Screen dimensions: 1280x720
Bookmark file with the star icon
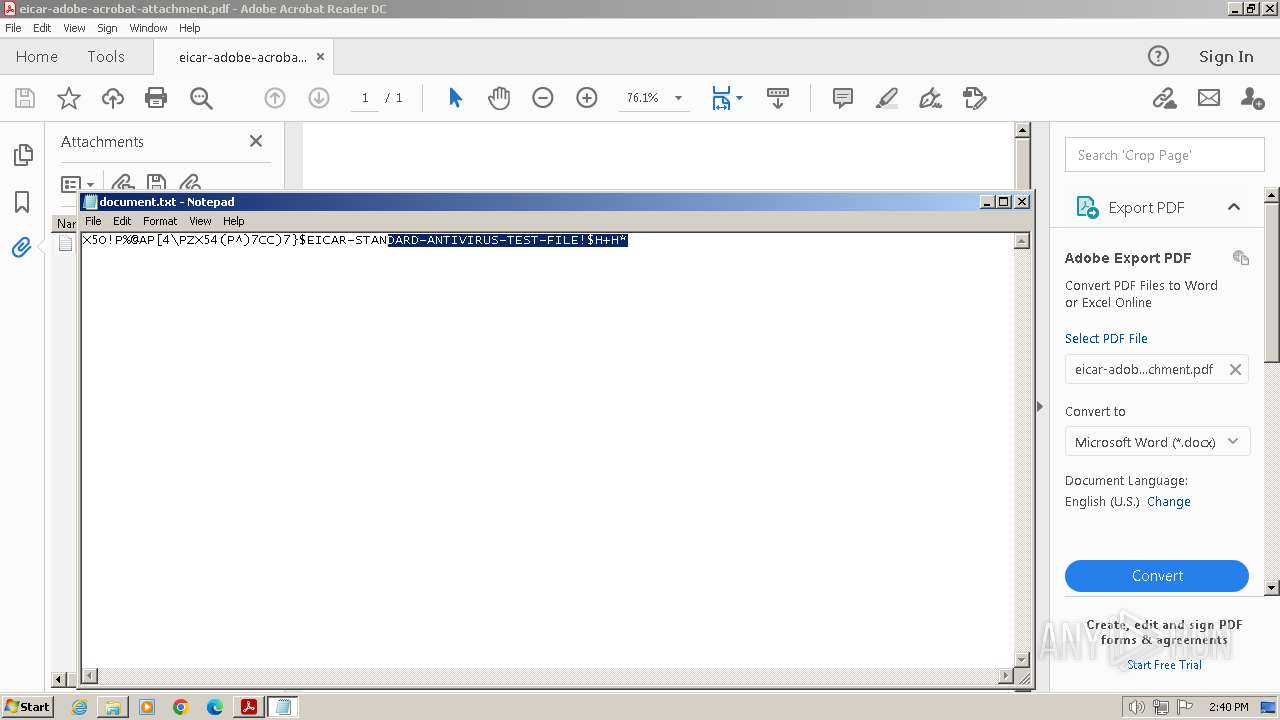[69, 98]
